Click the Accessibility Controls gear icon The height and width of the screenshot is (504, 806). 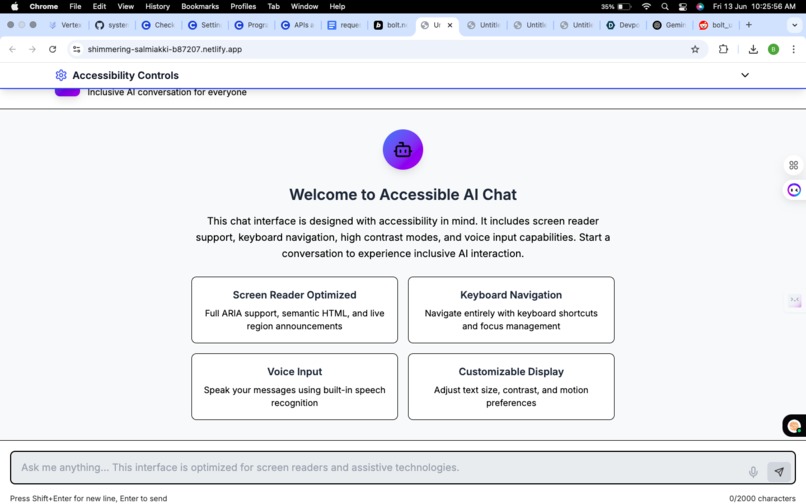pos(61,75)
